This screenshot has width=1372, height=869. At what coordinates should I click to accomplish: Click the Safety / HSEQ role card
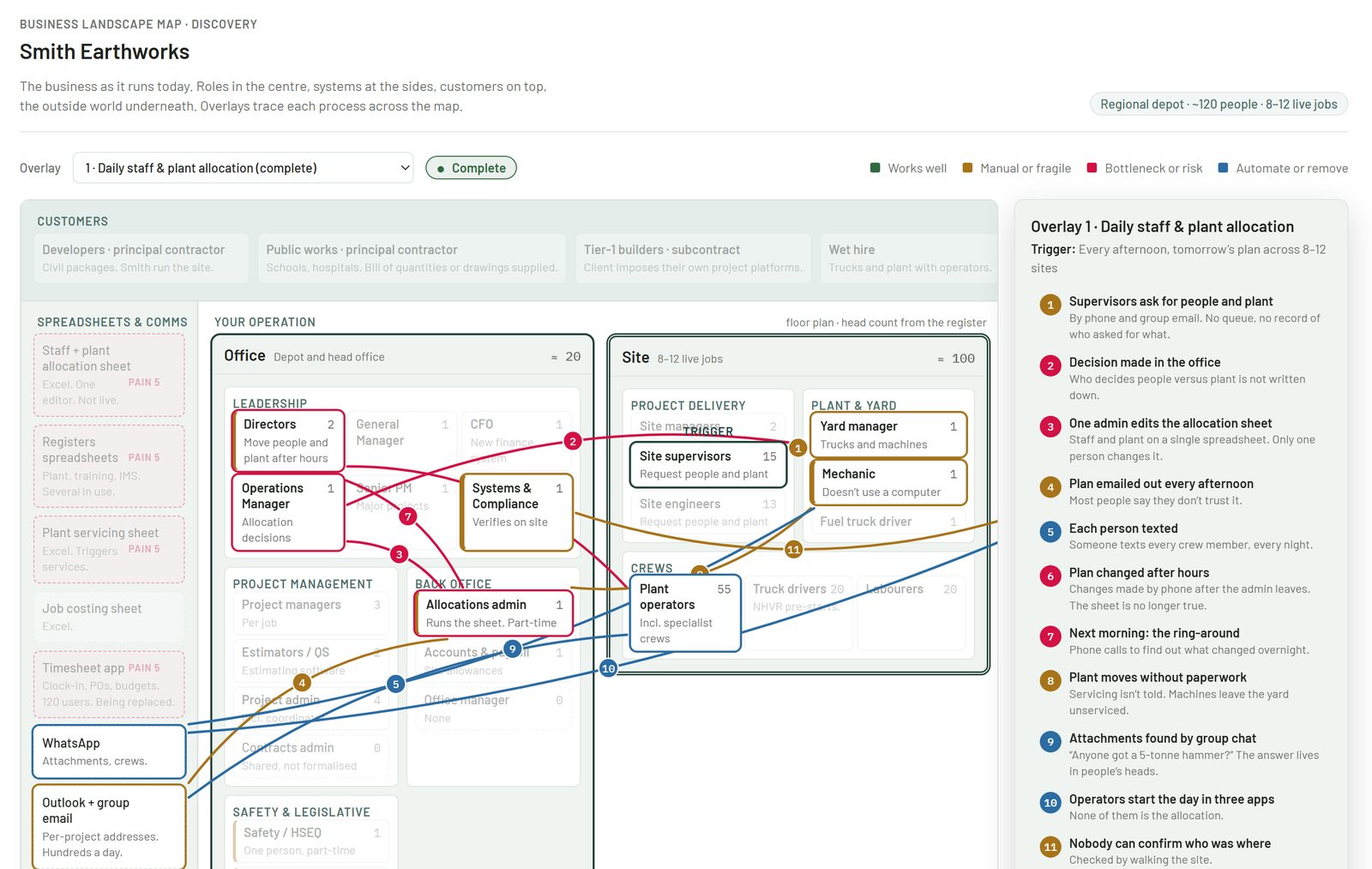[311, 841]
